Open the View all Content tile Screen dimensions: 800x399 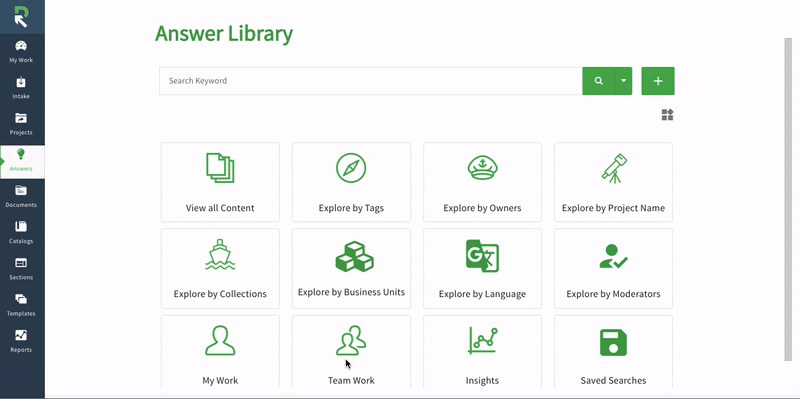pyautogui.click(x=220, y=182)
